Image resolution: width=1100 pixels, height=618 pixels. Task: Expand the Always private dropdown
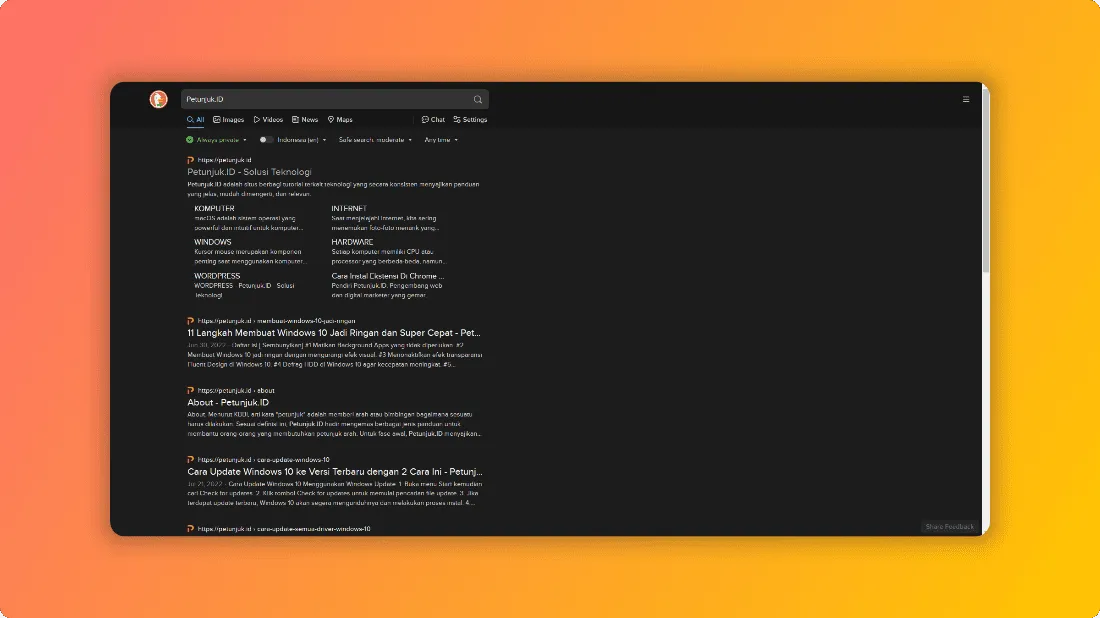coord(222,140)
